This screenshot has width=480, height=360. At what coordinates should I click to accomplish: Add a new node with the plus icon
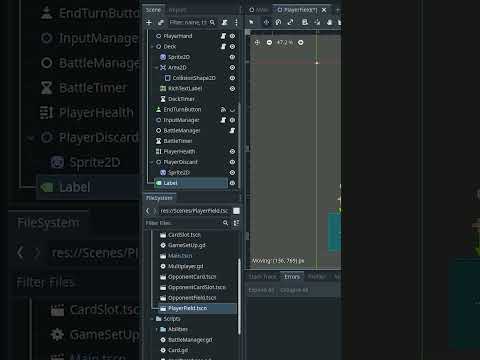pos(149,22)
